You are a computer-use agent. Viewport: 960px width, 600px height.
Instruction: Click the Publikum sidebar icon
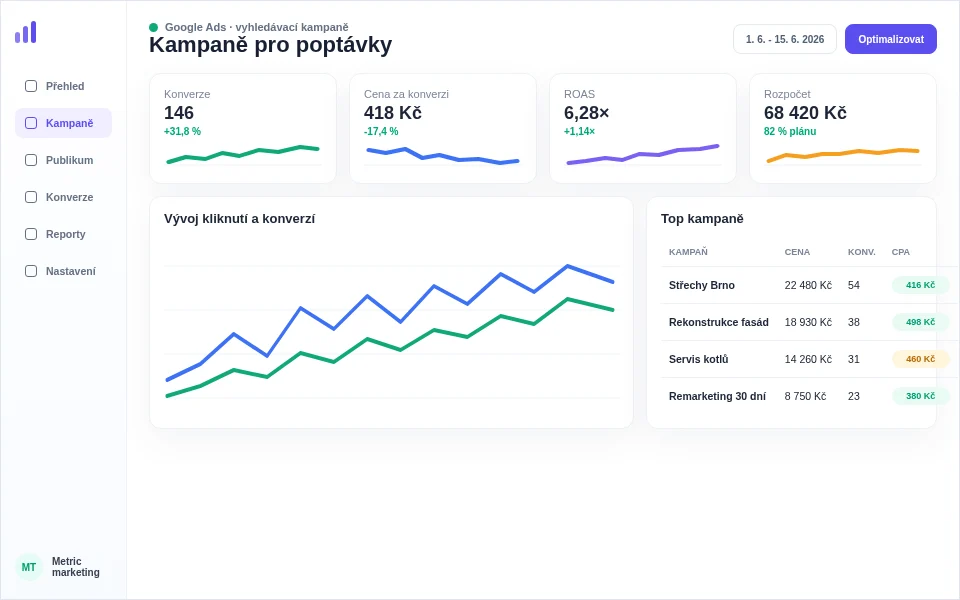pos(31,160)
